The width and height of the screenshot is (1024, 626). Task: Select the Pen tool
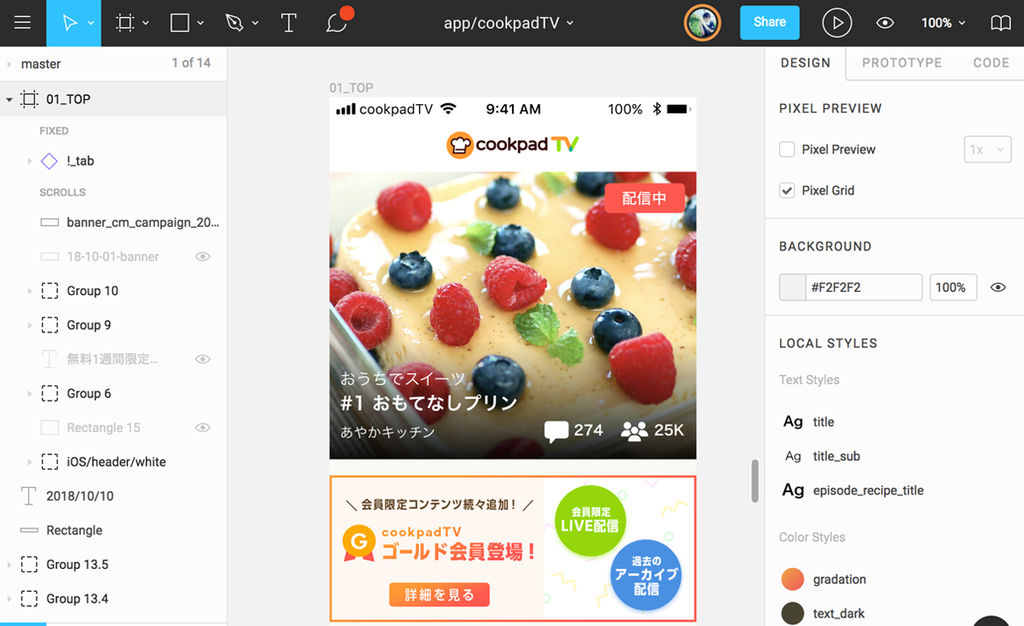(234, 23)
